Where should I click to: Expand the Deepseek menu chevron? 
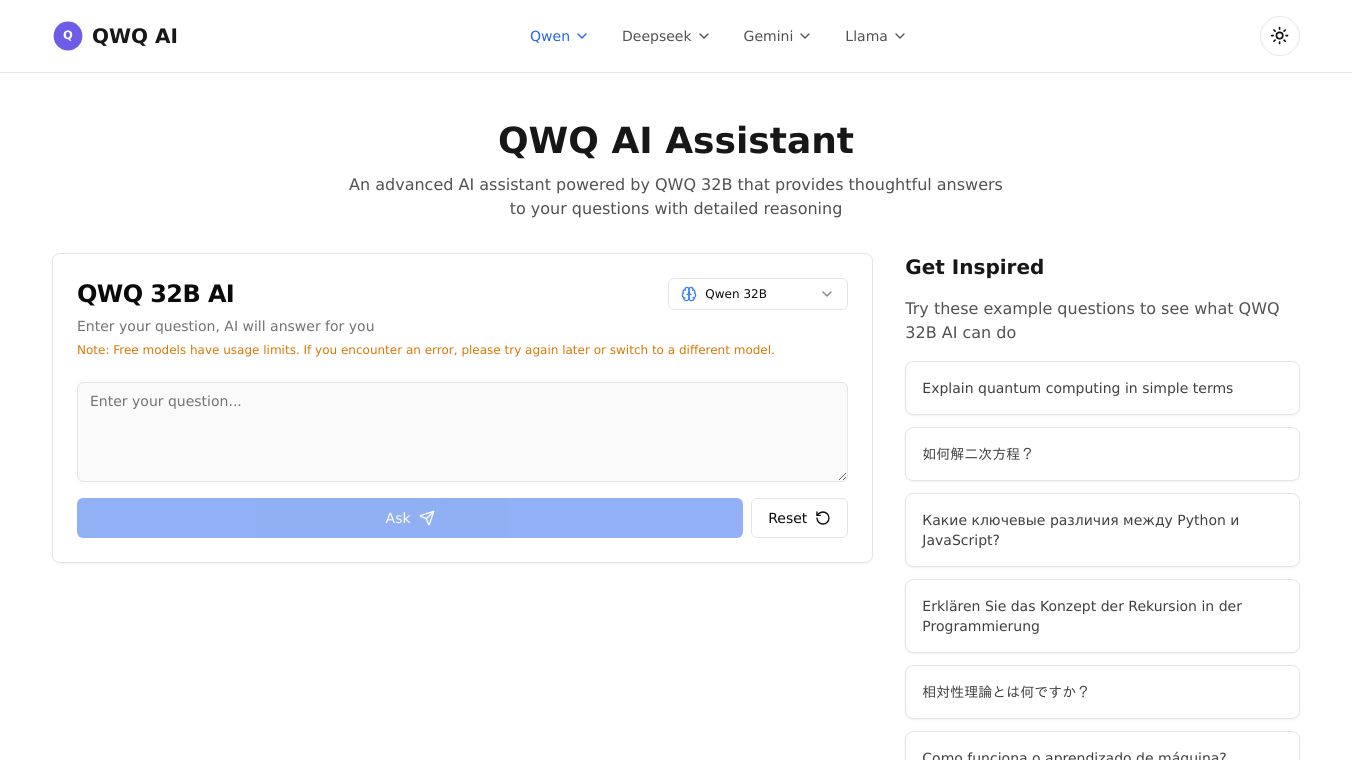(704, 36)
